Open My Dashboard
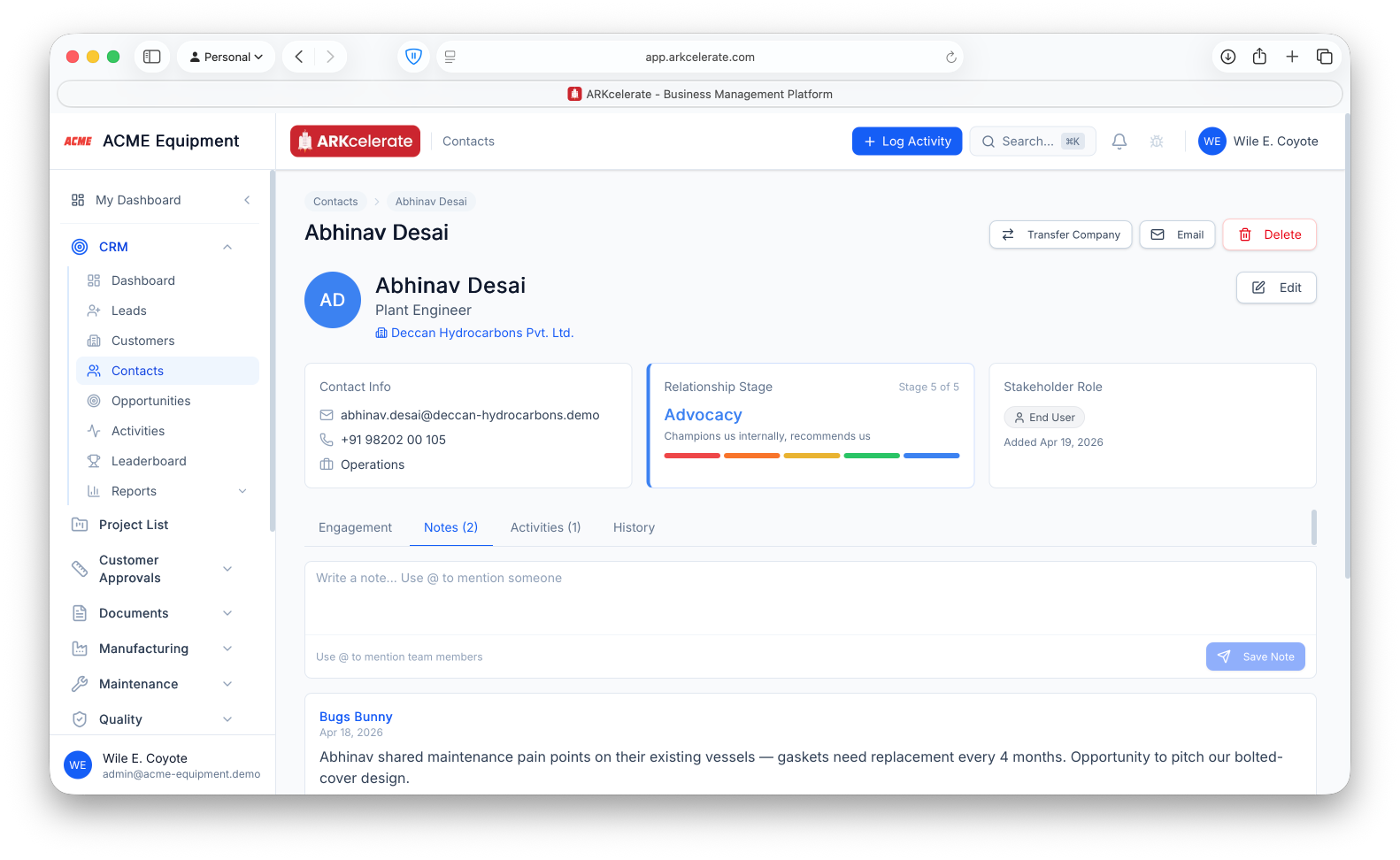 tap(138, 200)
